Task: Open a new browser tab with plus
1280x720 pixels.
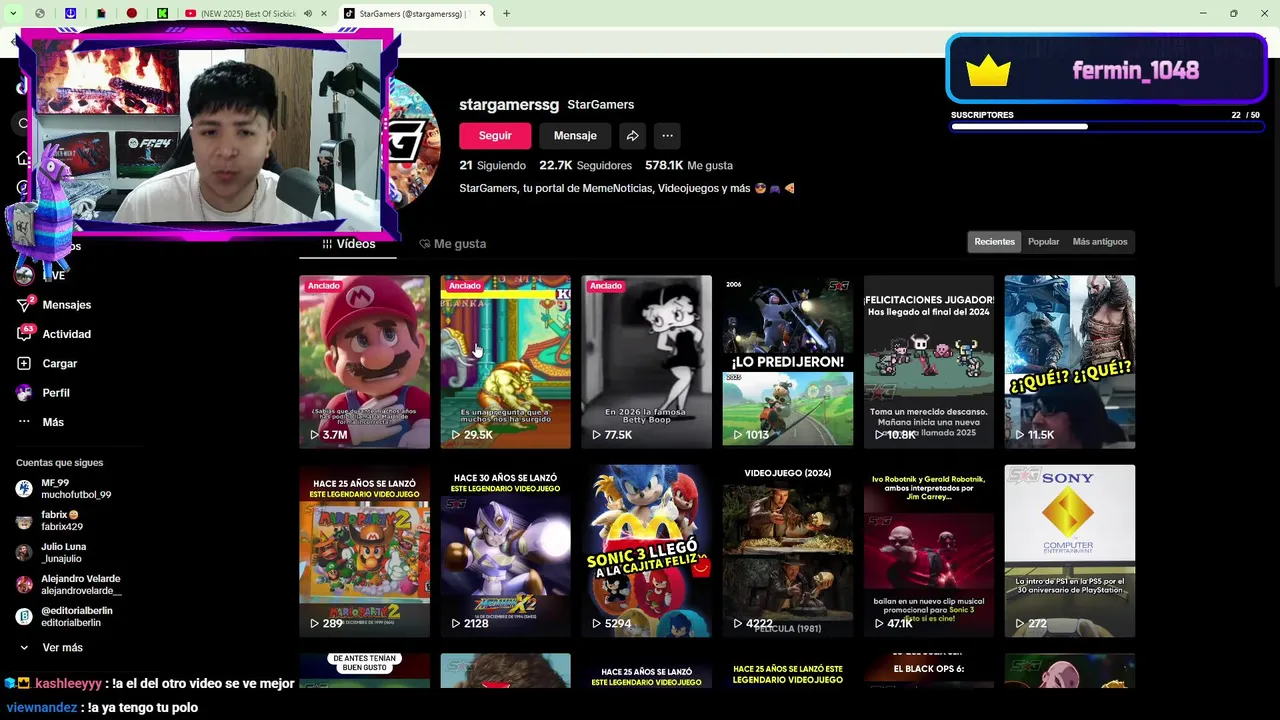Action: pyautogui.click(x=506, y=14)
